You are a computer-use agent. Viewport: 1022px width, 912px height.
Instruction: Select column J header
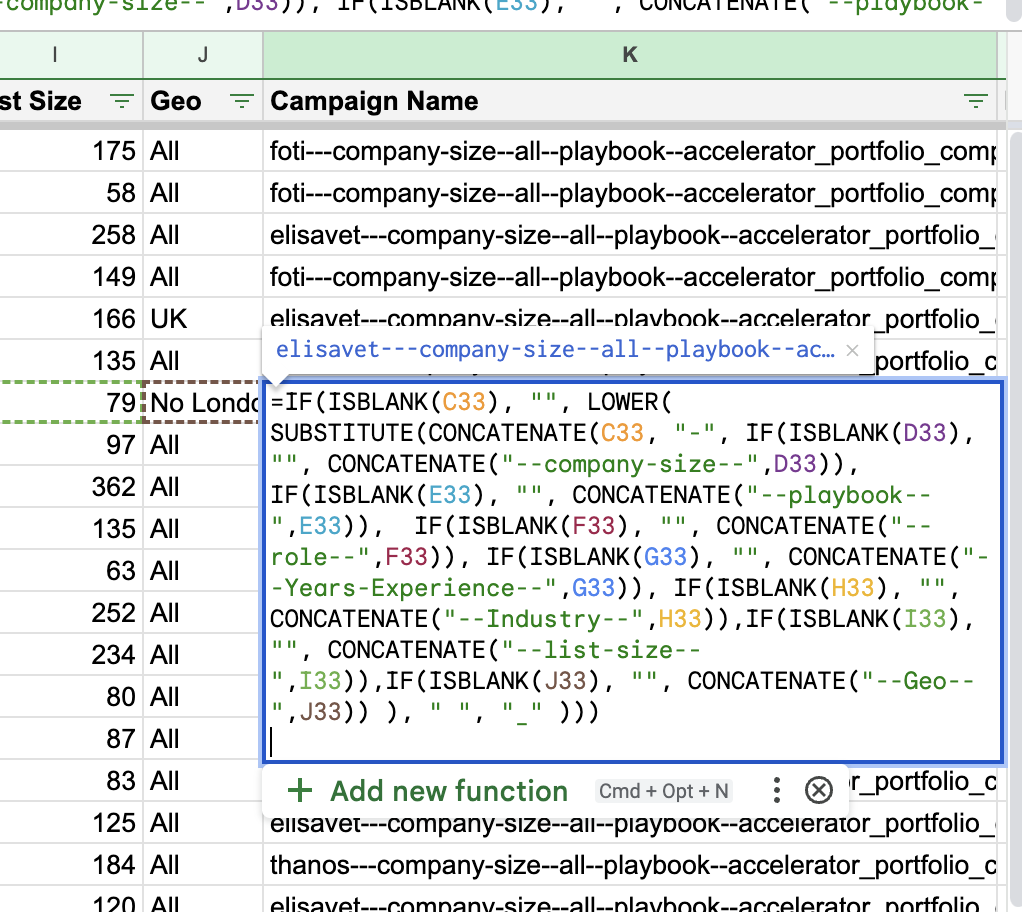pos(203,55)
